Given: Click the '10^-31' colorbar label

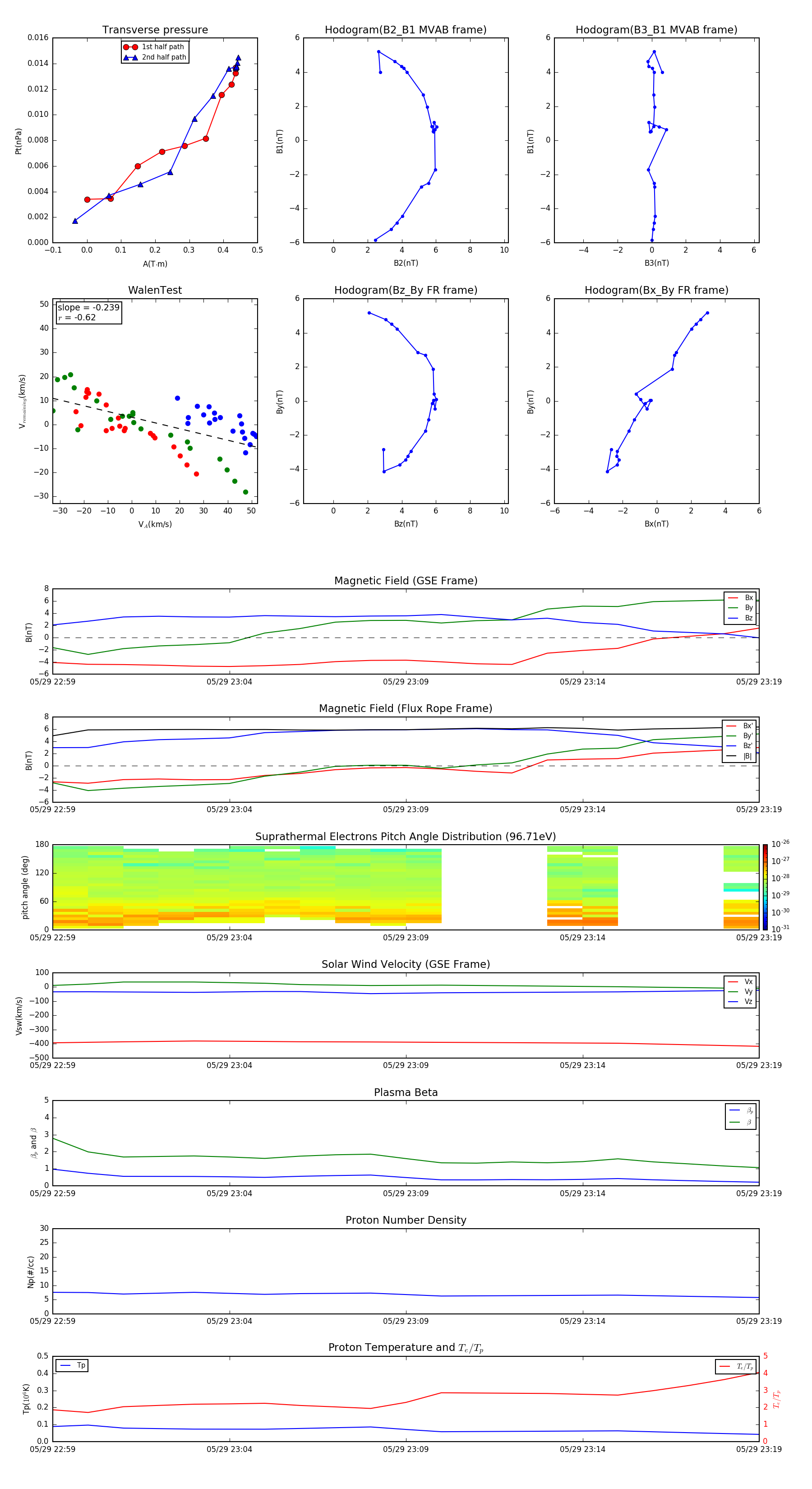Looking at the screenshot, I should point(780,929).
